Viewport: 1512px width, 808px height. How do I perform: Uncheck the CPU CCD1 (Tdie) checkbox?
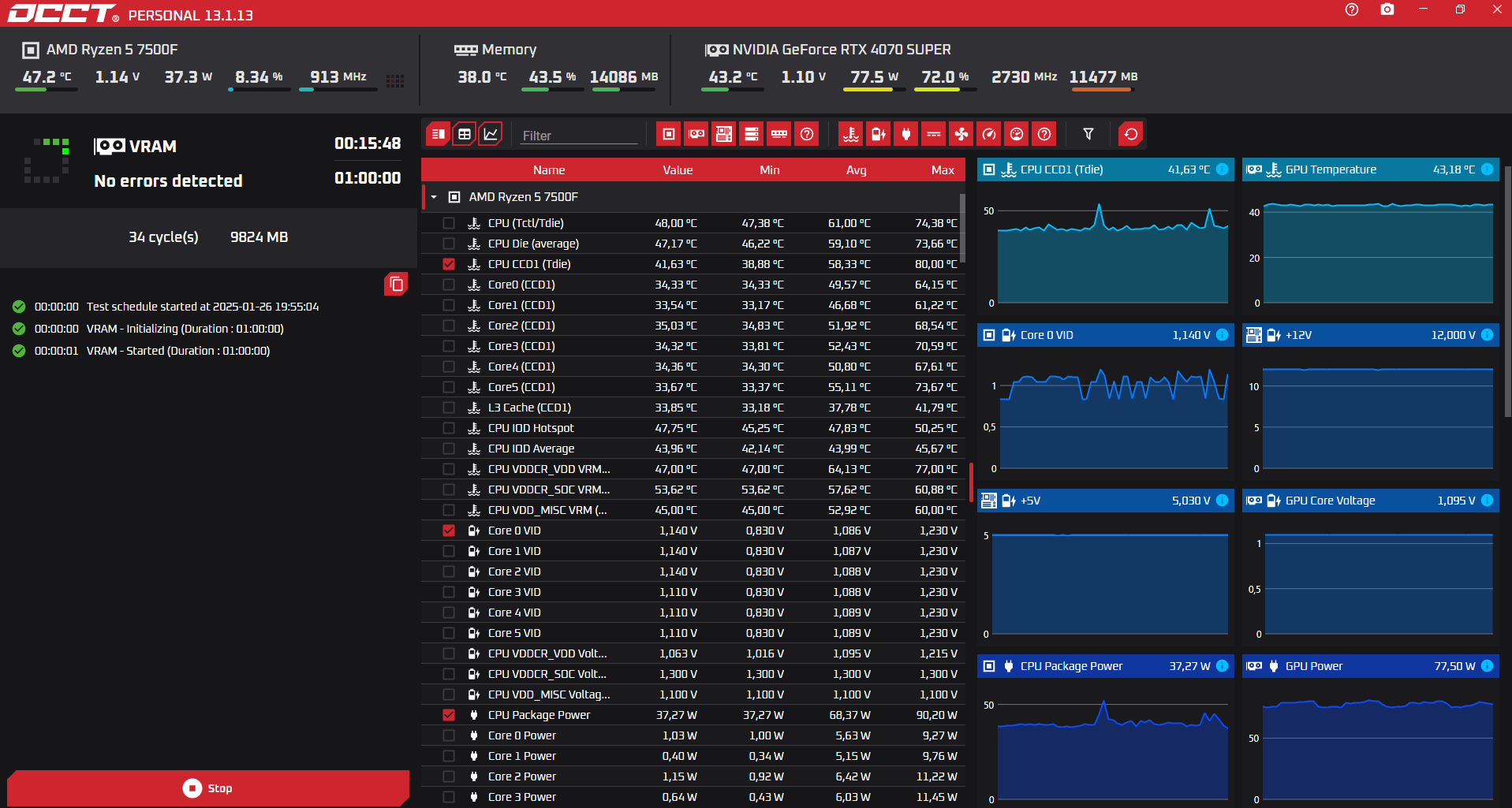[x=449, y=264]
